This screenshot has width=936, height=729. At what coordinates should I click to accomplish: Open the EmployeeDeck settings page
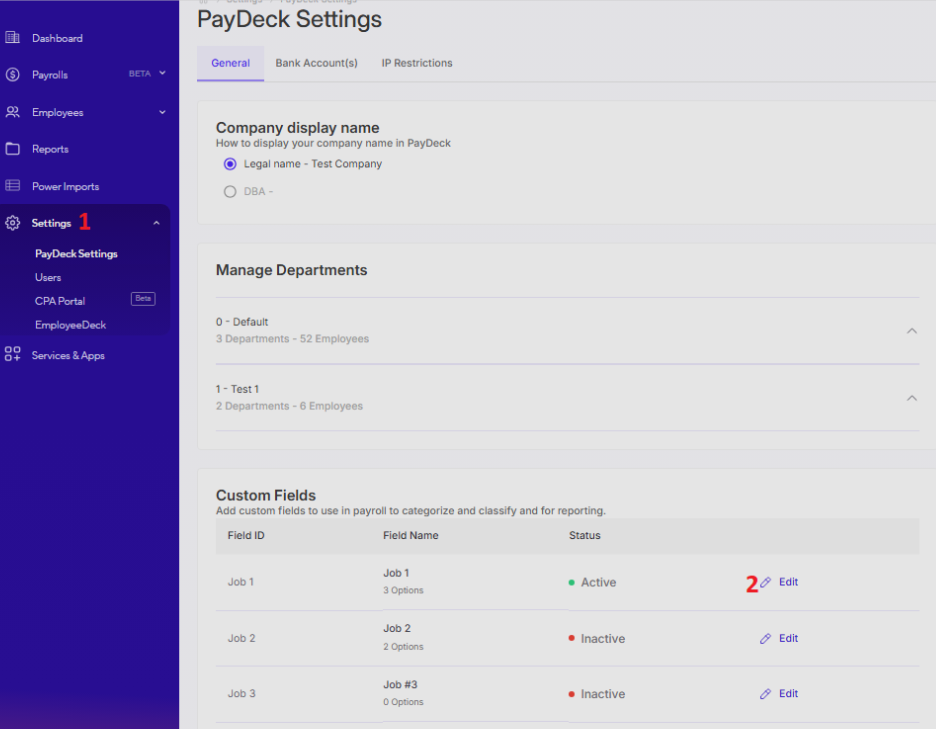(70, 325)
